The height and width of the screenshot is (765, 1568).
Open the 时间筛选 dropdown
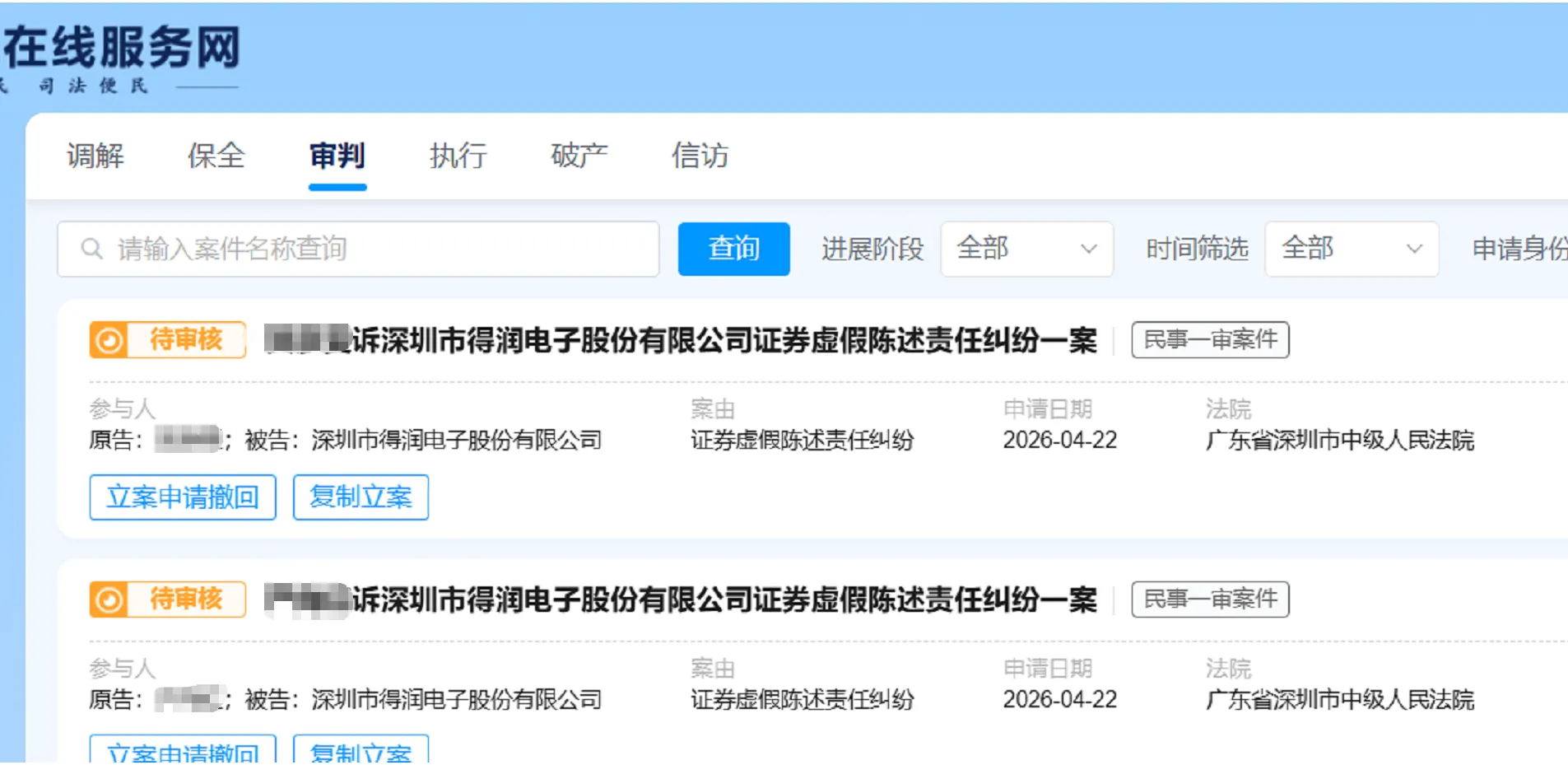click(1352, 249)
